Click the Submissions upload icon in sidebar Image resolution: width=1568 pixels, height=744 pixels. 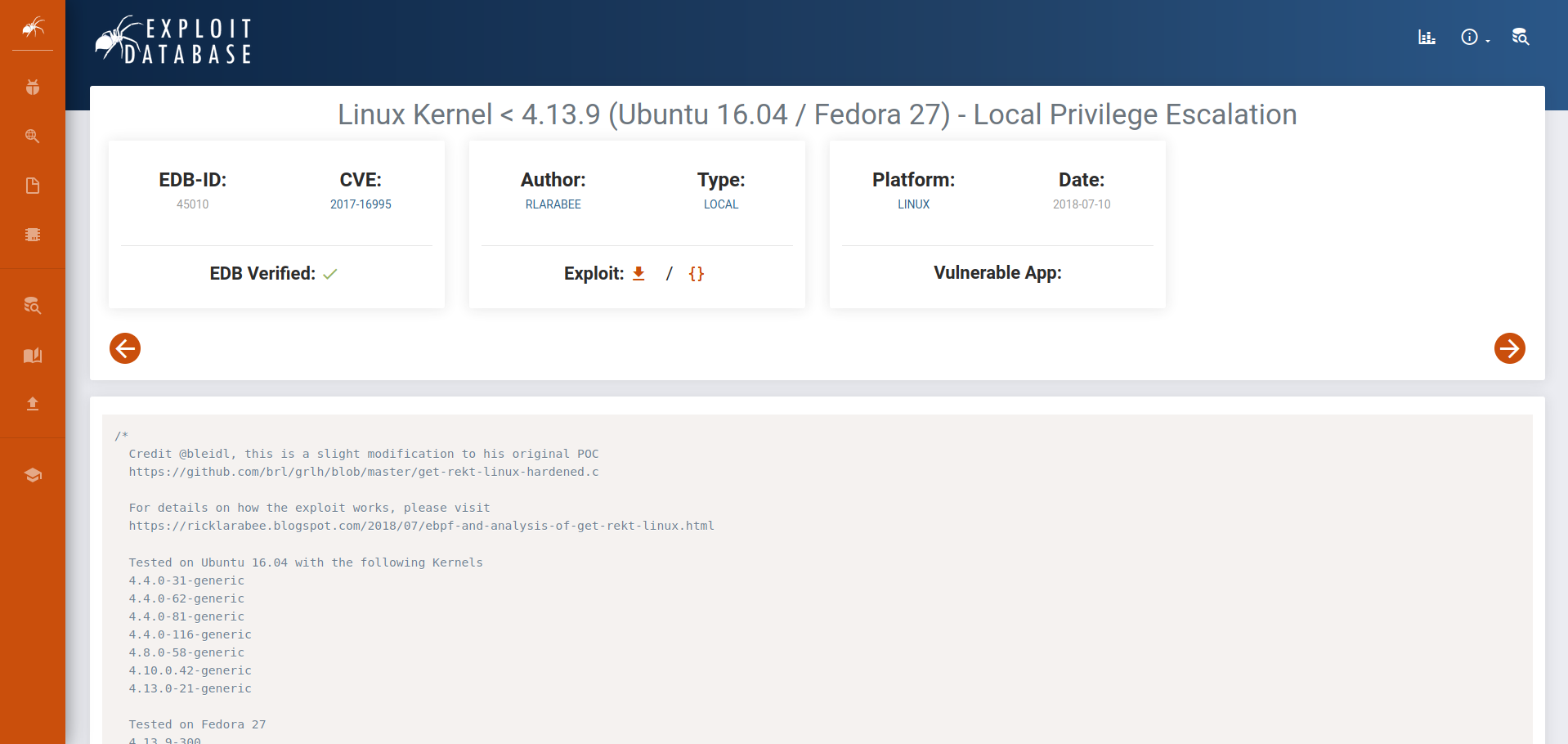point(33,404)
